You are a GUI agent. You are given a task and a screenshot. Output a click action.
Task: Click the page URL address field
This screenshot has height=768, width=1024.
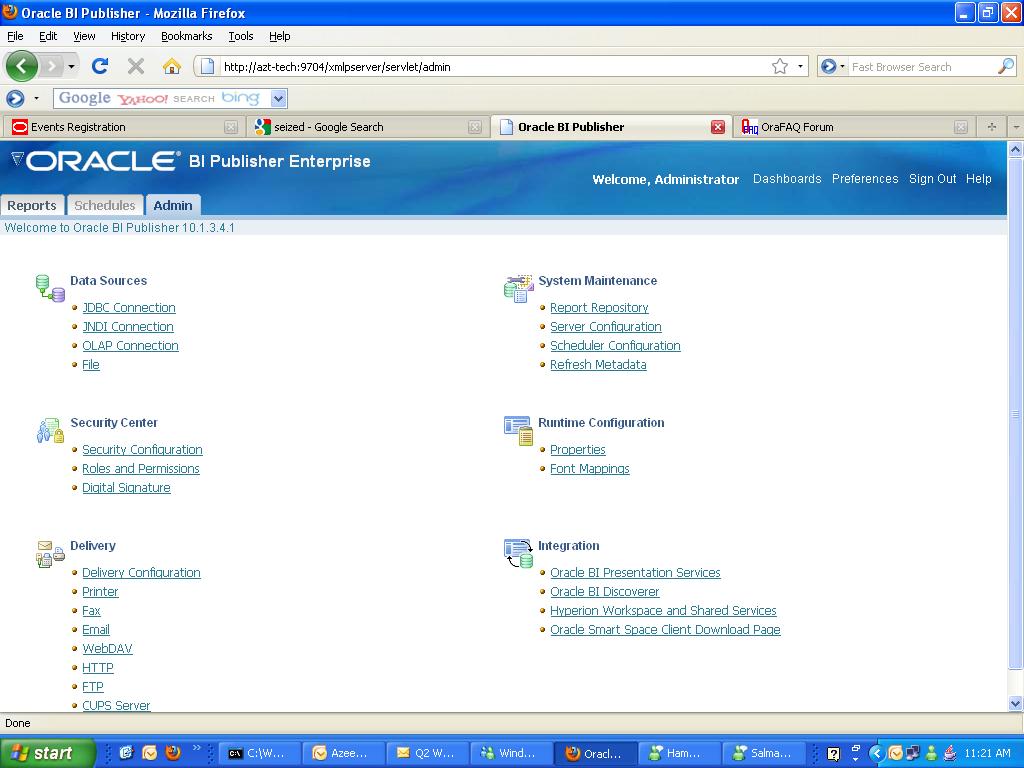(493, 67)
